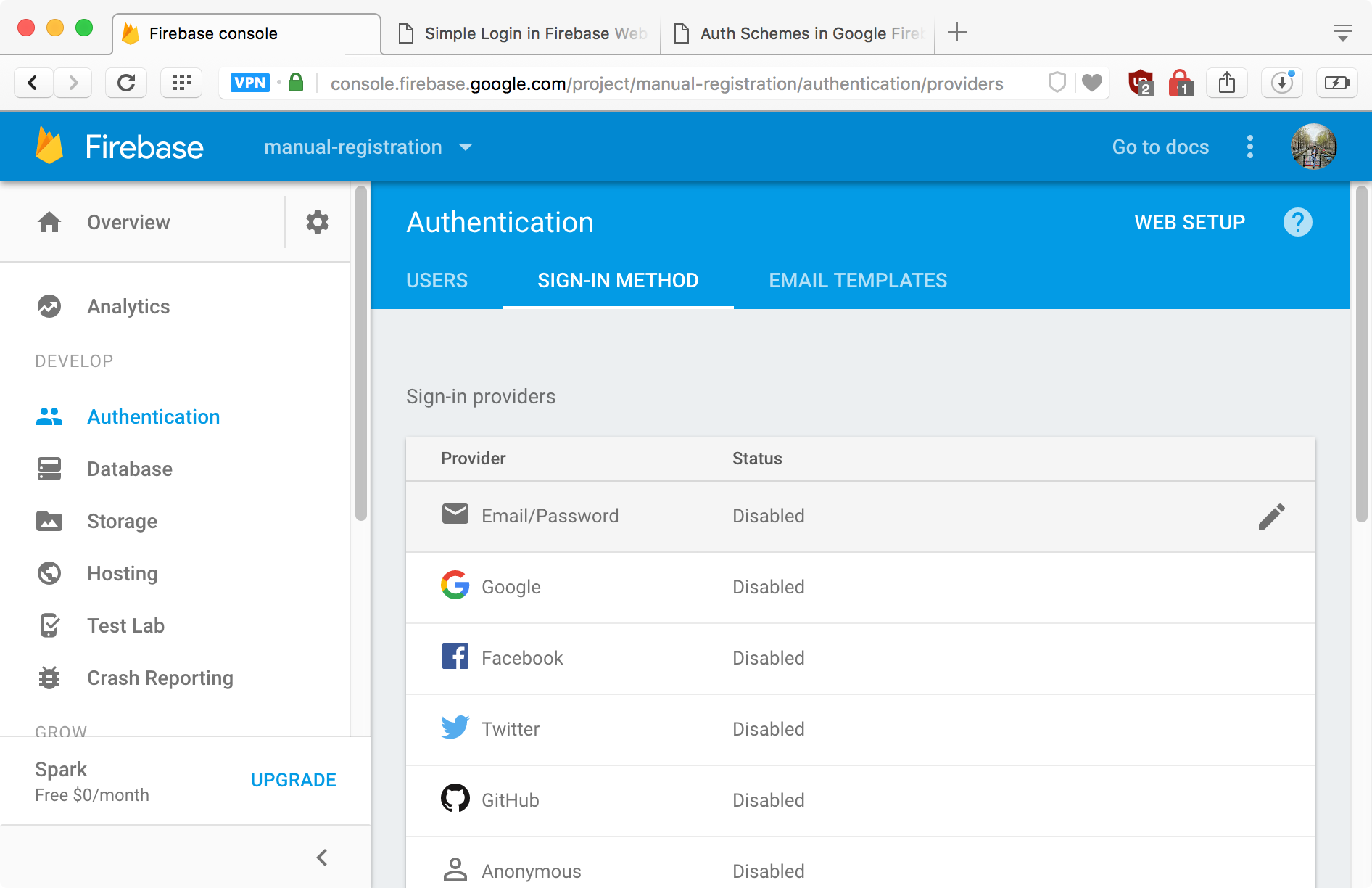Click the main page vertical scrollbar

point(1362,354)
